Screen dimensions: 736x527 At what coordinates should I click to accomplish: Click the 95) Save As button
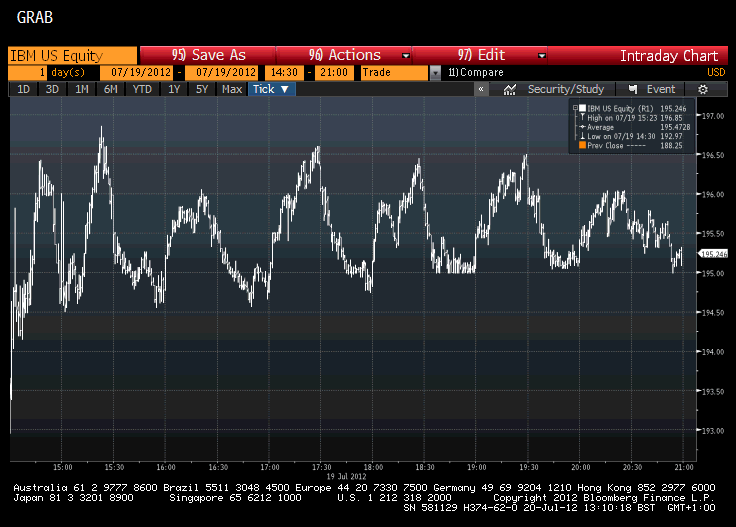(208, 55)
